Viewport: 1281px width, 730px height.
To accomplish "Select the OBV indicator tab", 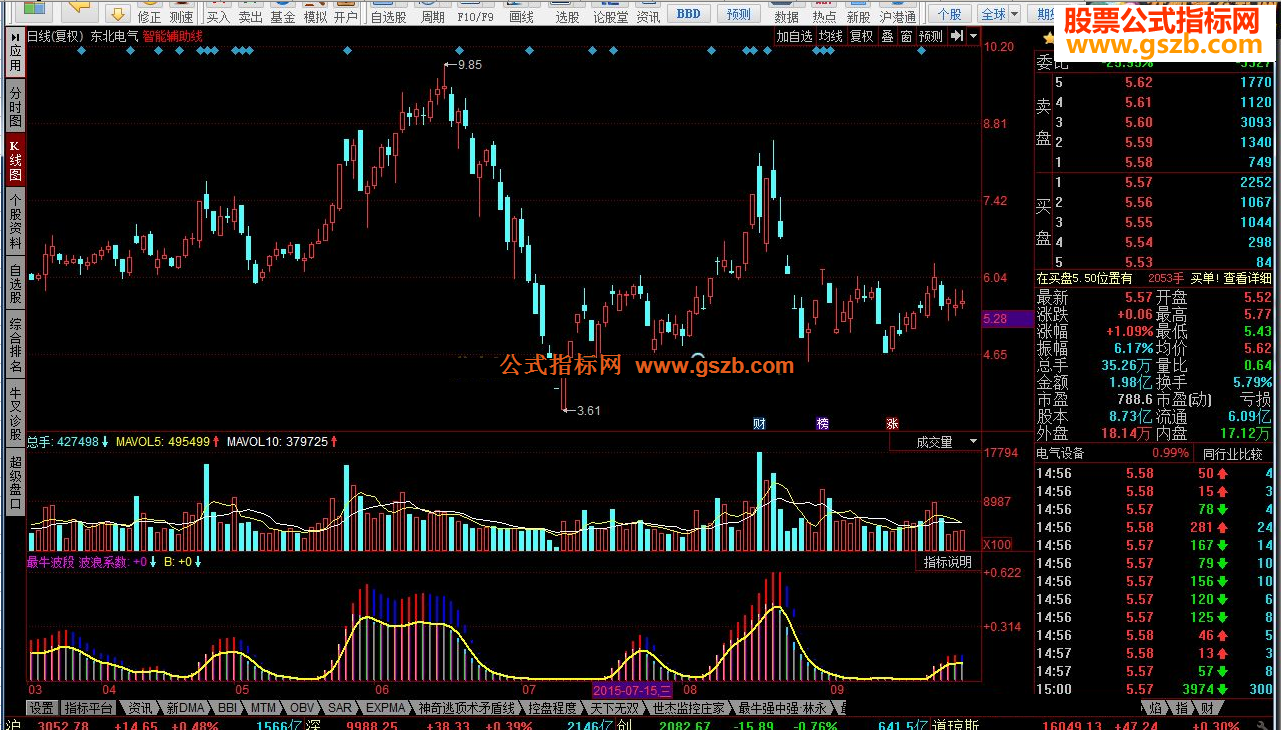I will (302, 707).
